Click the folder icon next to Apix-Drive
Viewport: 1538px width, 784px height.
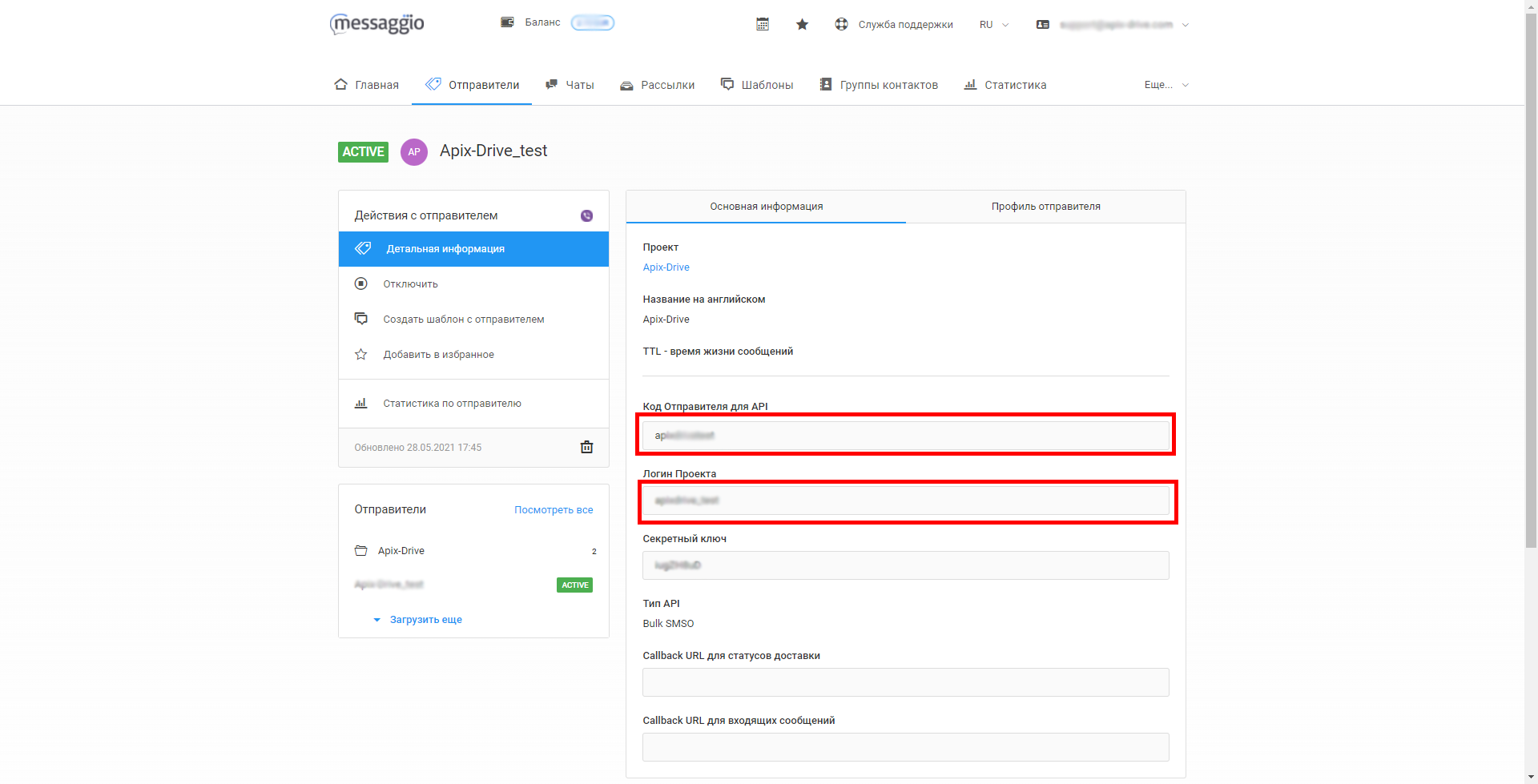(361, 551)
